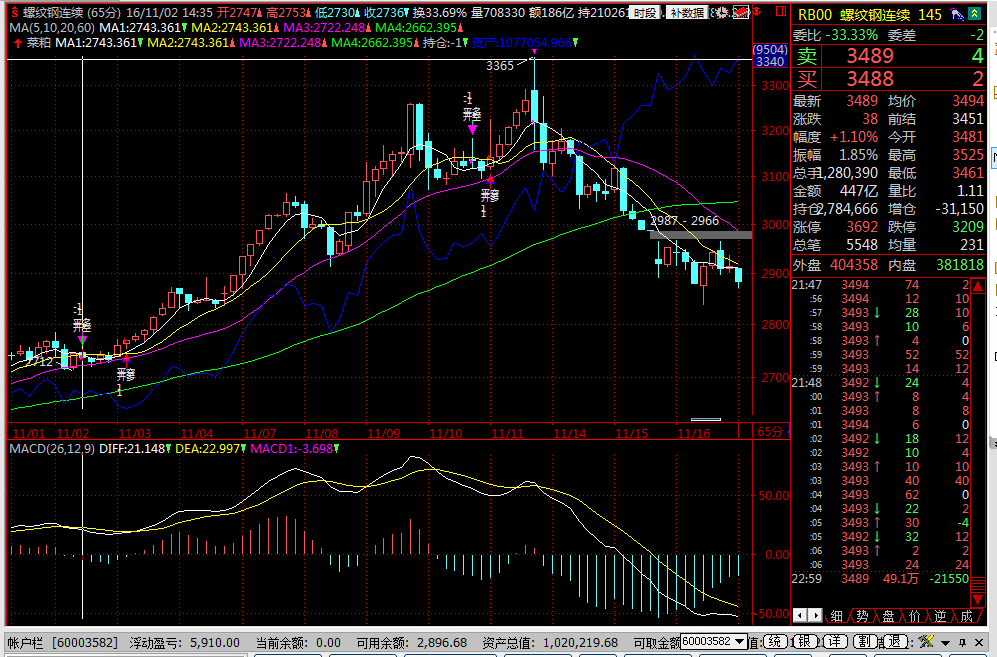Click the 浮动盈亏 5,910.00 field
The image size is (997, 657).
(x=185, y=642)
